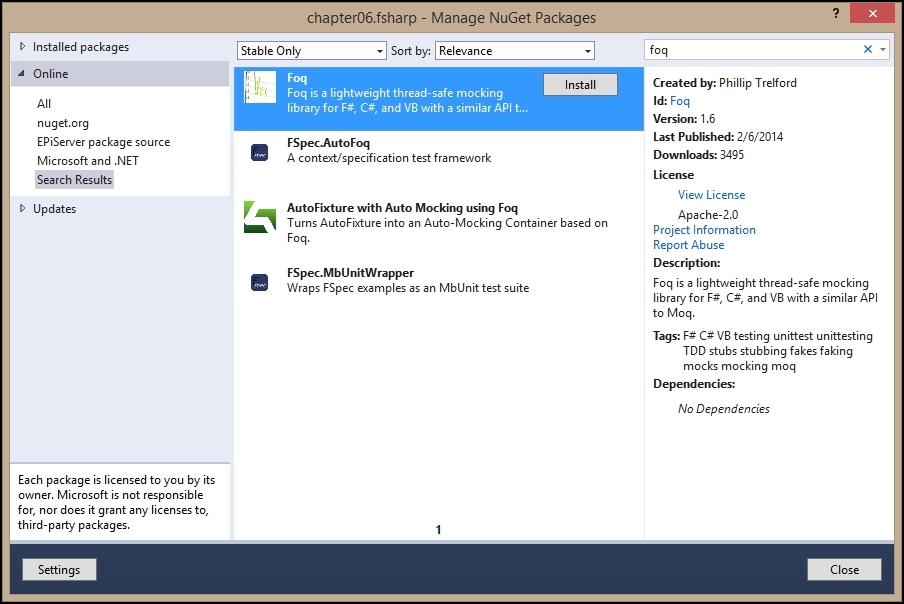The height and width of the screenshot is (604, 904).
Task: Click the FSpec.MbUnitWrapper package icon
Action: pyautogui.click(x=259, y=282)
